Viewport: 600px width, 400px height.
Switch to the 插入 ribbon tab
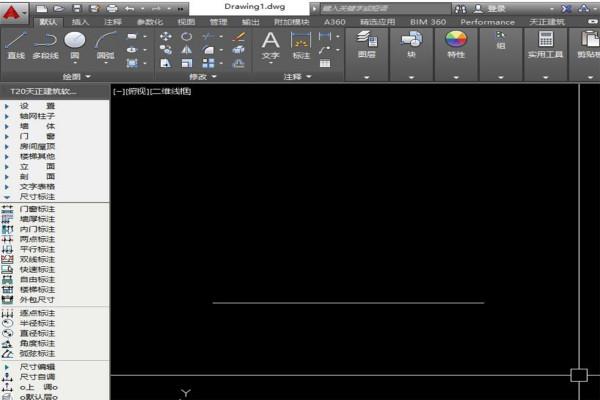point(80,21)
